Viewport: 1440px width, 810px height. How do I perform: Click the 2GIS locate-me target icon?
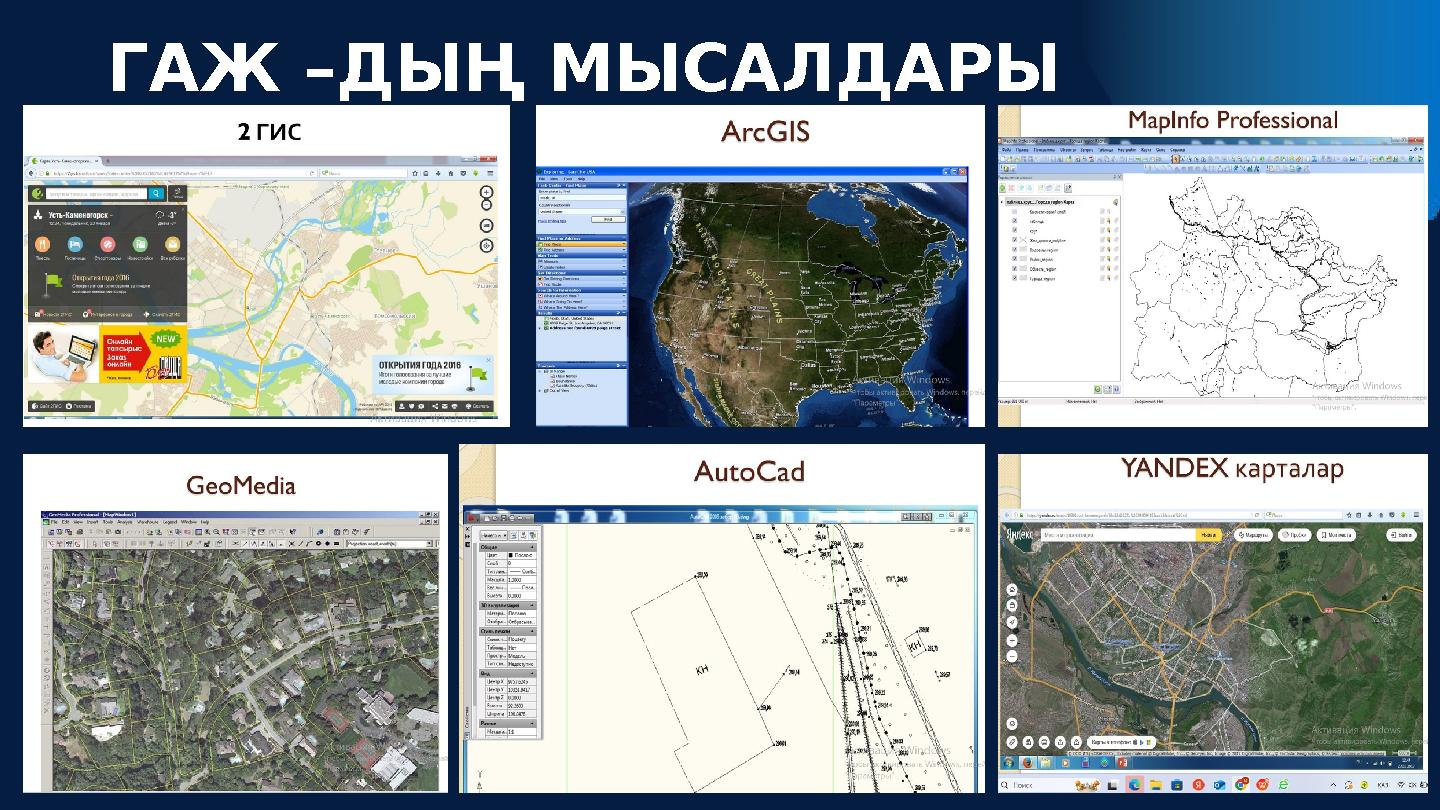point(486,246)
